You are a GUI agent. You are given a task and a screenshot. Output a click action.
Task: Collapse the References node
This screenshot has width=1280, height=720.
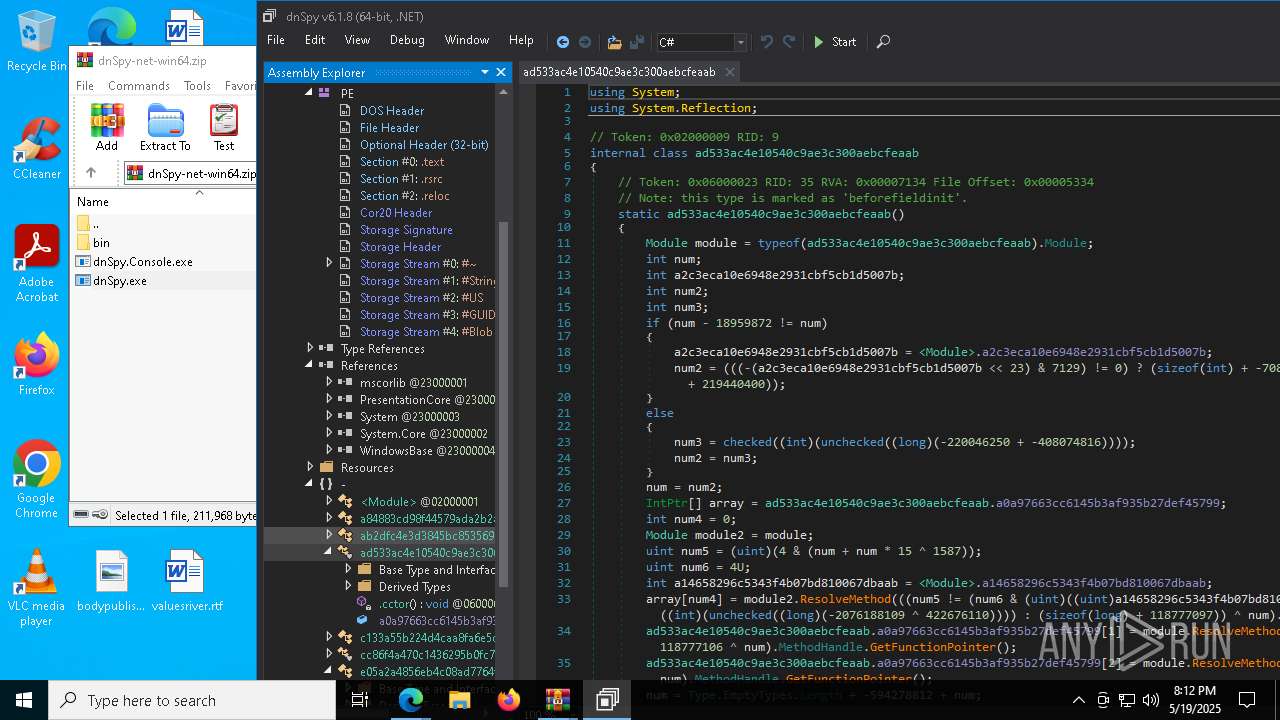click(x=310, y=365)
